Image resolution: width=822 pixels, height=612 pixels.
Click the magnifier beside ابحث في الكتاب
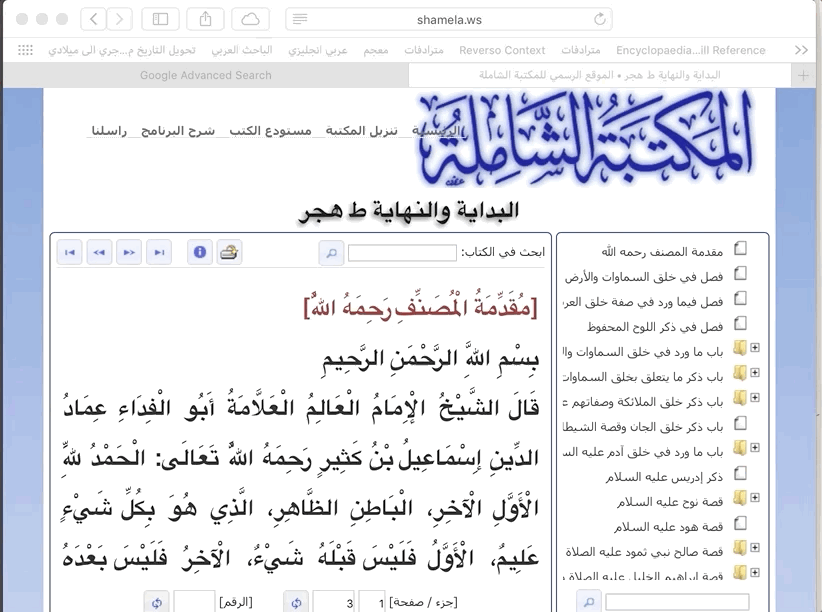[x=331, y=253]
